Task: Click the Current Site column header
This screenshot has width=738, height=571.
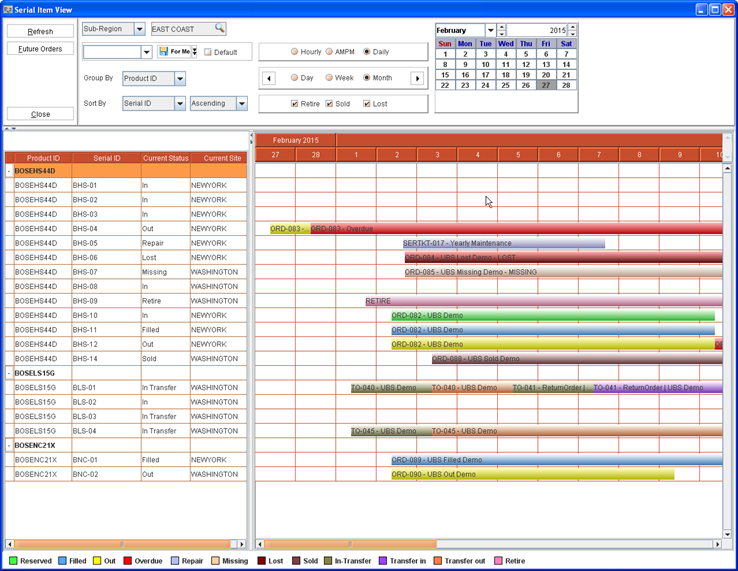Action: (219, 158)
